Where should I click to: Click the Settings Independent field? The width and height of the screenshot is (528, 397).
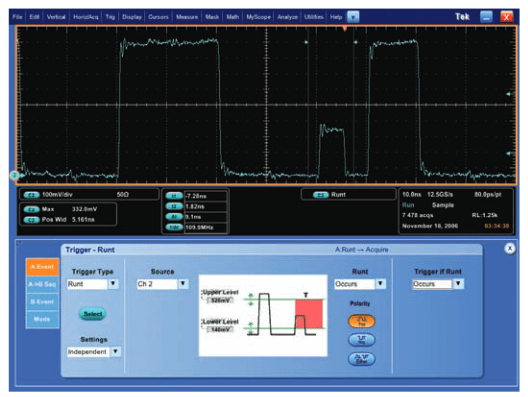click(x=89, y=352)
